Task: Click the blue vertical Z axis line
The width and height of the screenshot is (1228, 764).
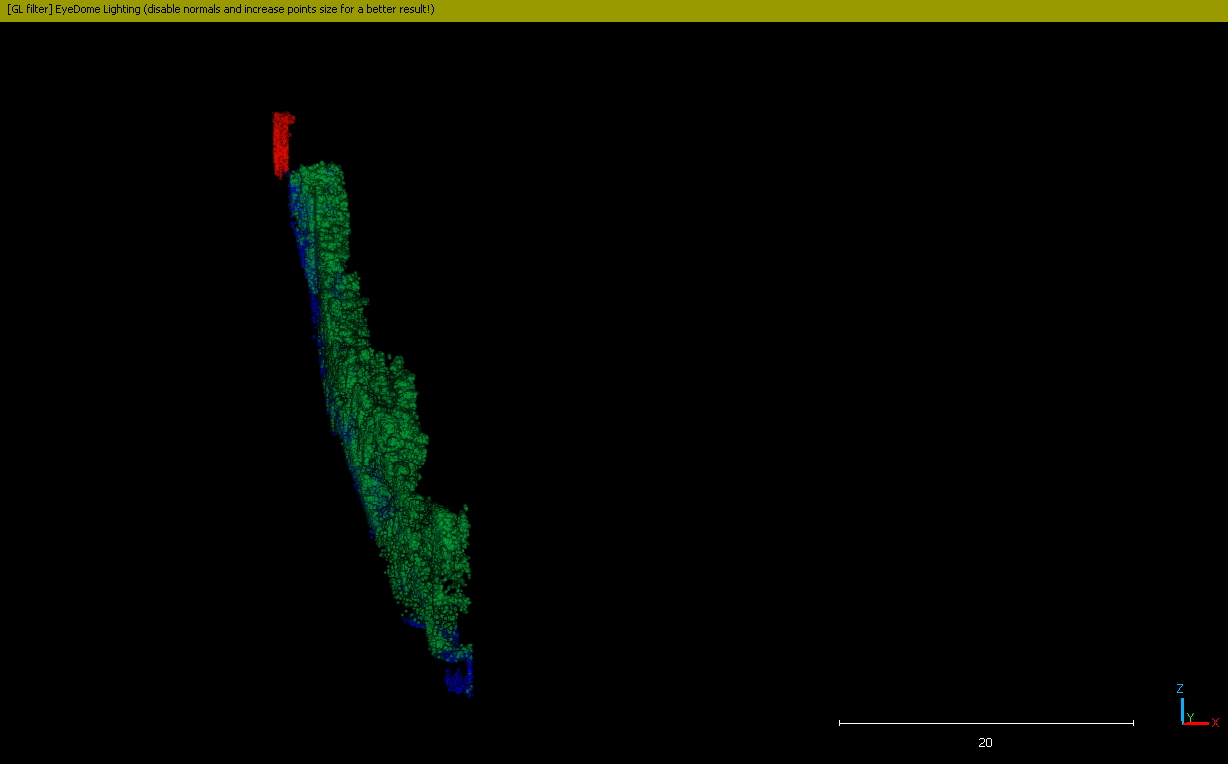Action: click(1182, 709)
